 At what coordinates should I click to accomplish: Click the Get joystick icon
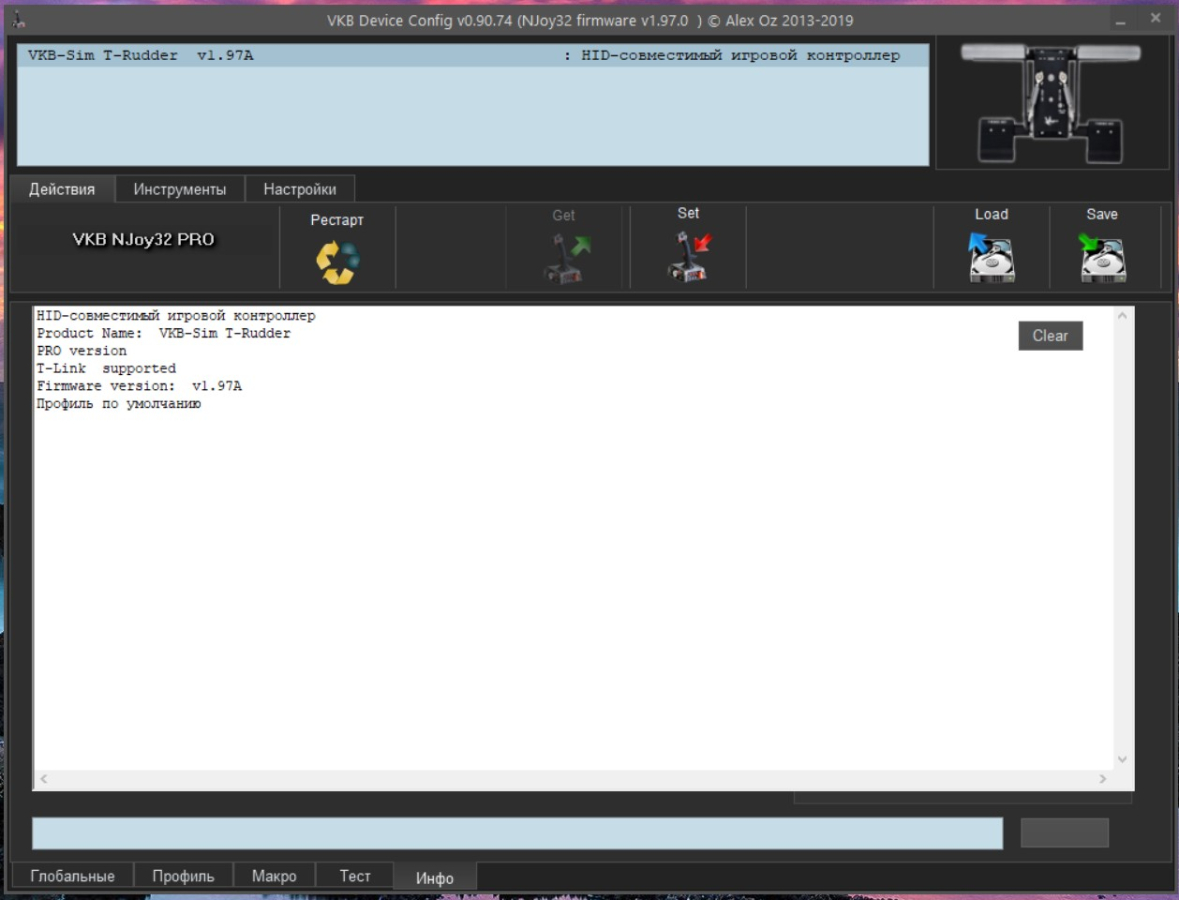click(x=567, y=259)
